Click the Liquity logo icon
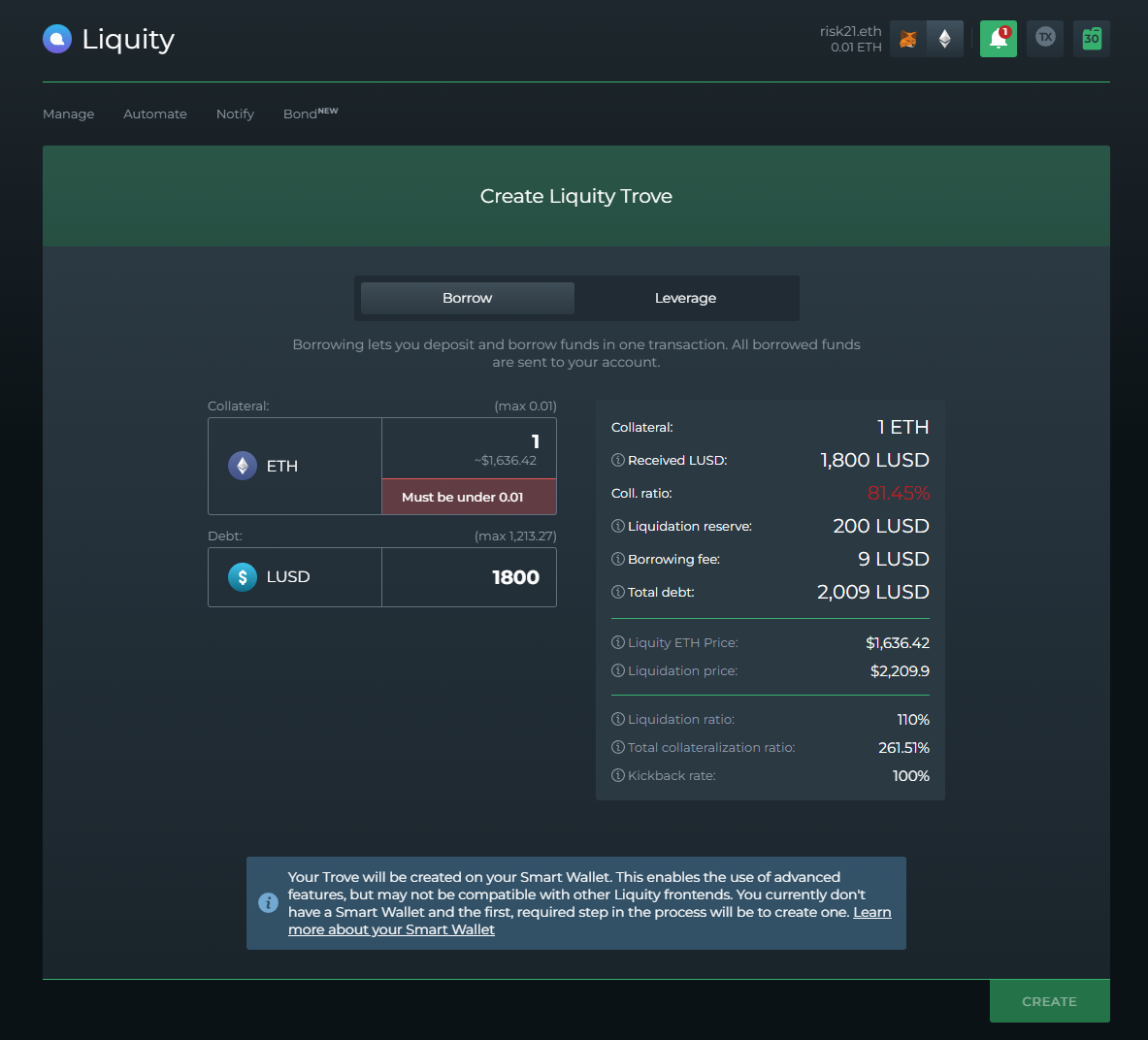Image resolution: width=1148 pixels, height=1040 pixels. click(57, 39)
